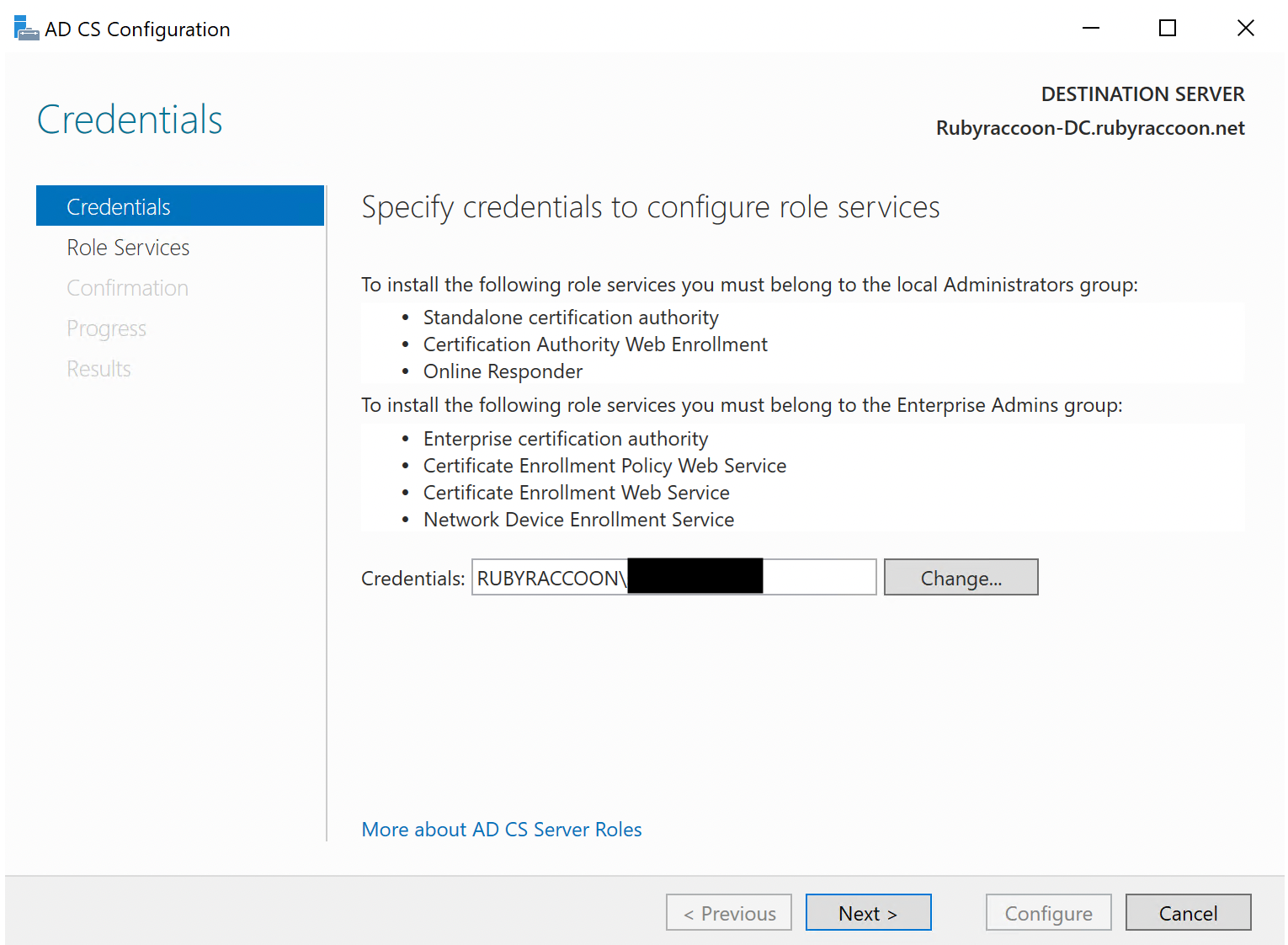This screenshot has height=945, width=1288.
Task: Minimize the AD CS Configuration window
Action: [1090, 28]
